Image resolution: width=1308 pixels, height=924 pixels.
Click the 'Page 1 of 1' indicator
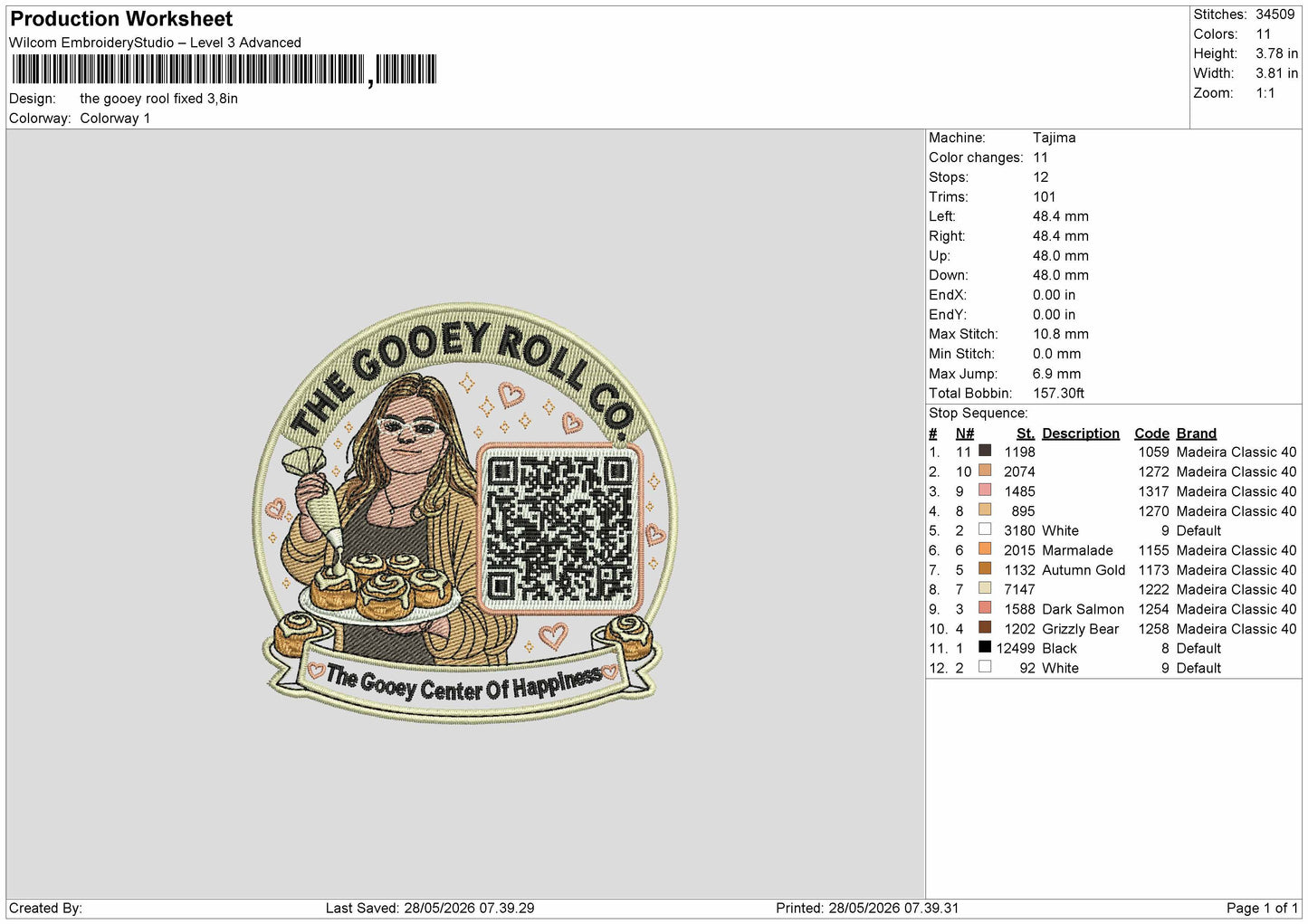(1262, 908)
